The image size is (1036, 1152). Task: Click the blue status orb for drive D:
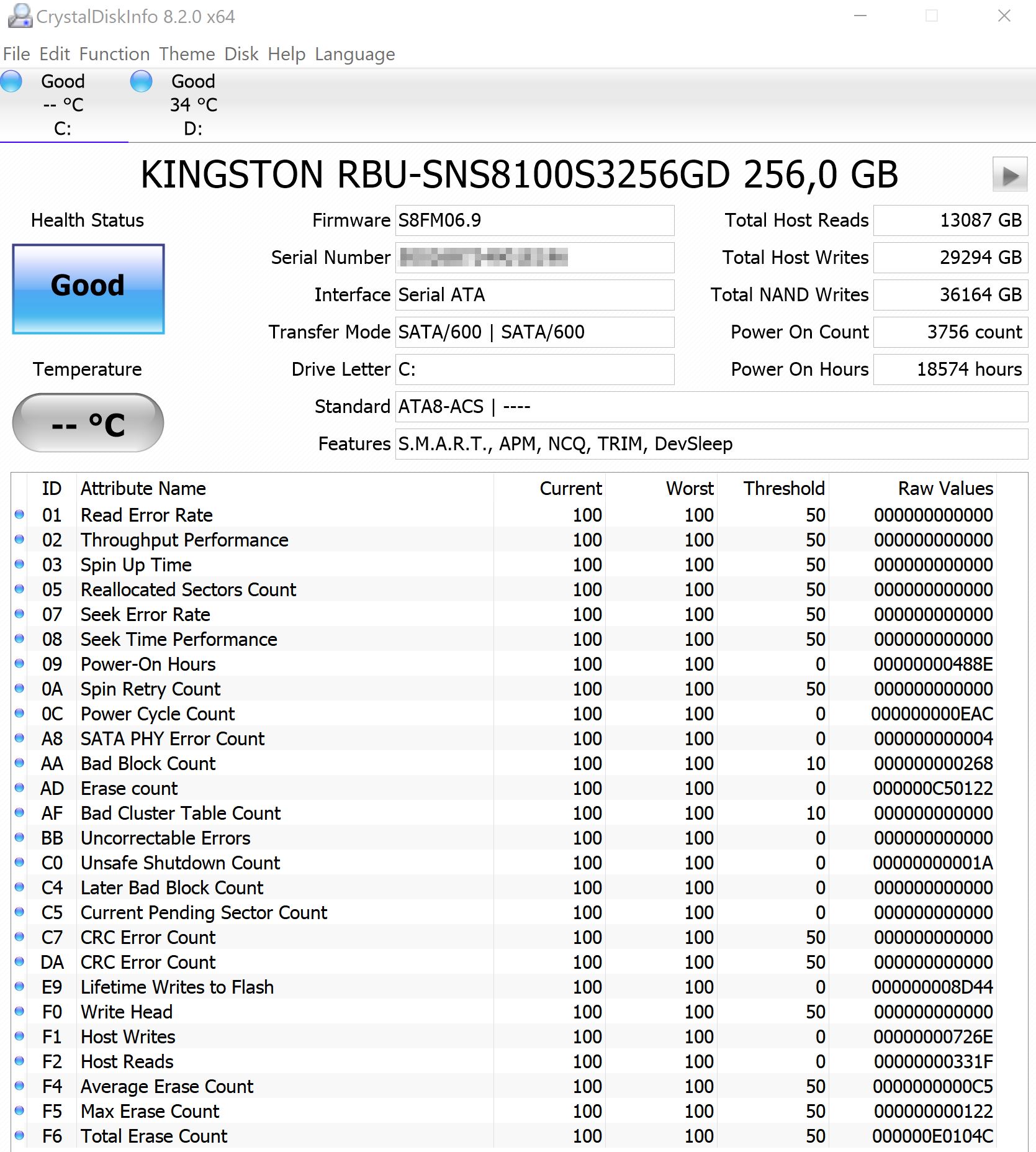(x=142, y=81)
